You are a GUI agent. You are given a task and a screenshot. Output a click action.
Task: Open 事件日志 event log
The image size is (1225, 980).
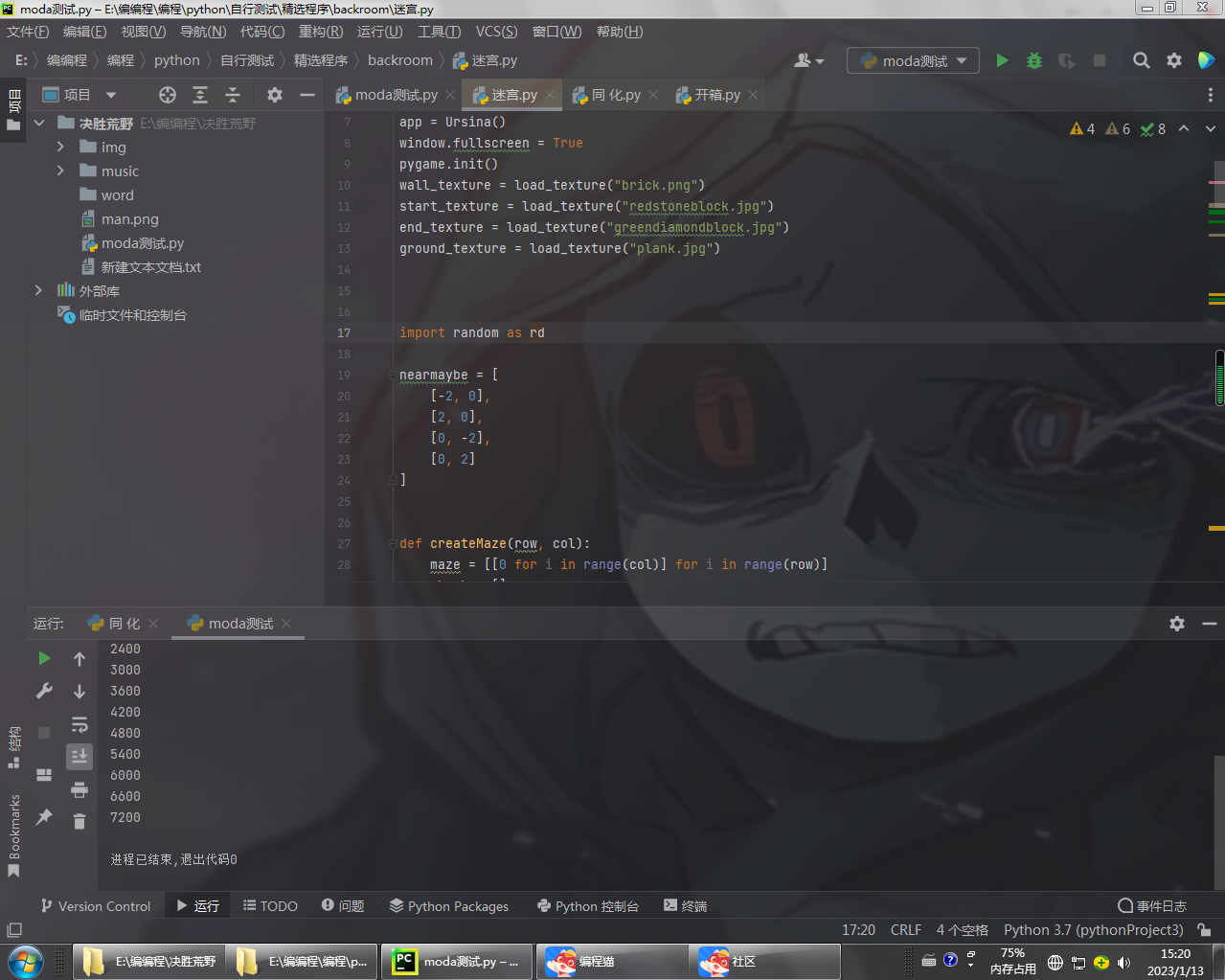tap(1152, 906)
